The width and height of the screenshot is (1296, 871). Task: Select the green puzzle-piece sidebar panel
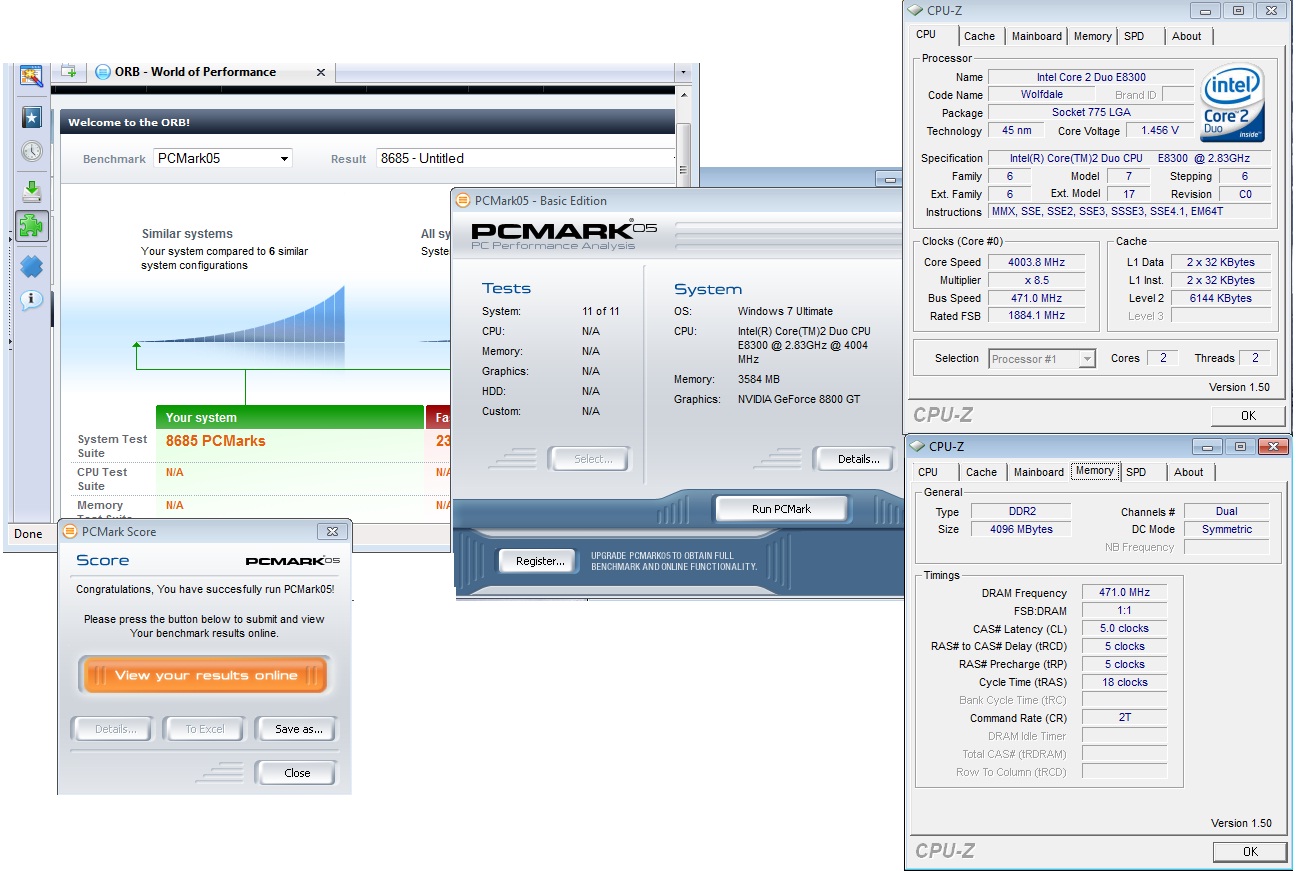[31, 225]
